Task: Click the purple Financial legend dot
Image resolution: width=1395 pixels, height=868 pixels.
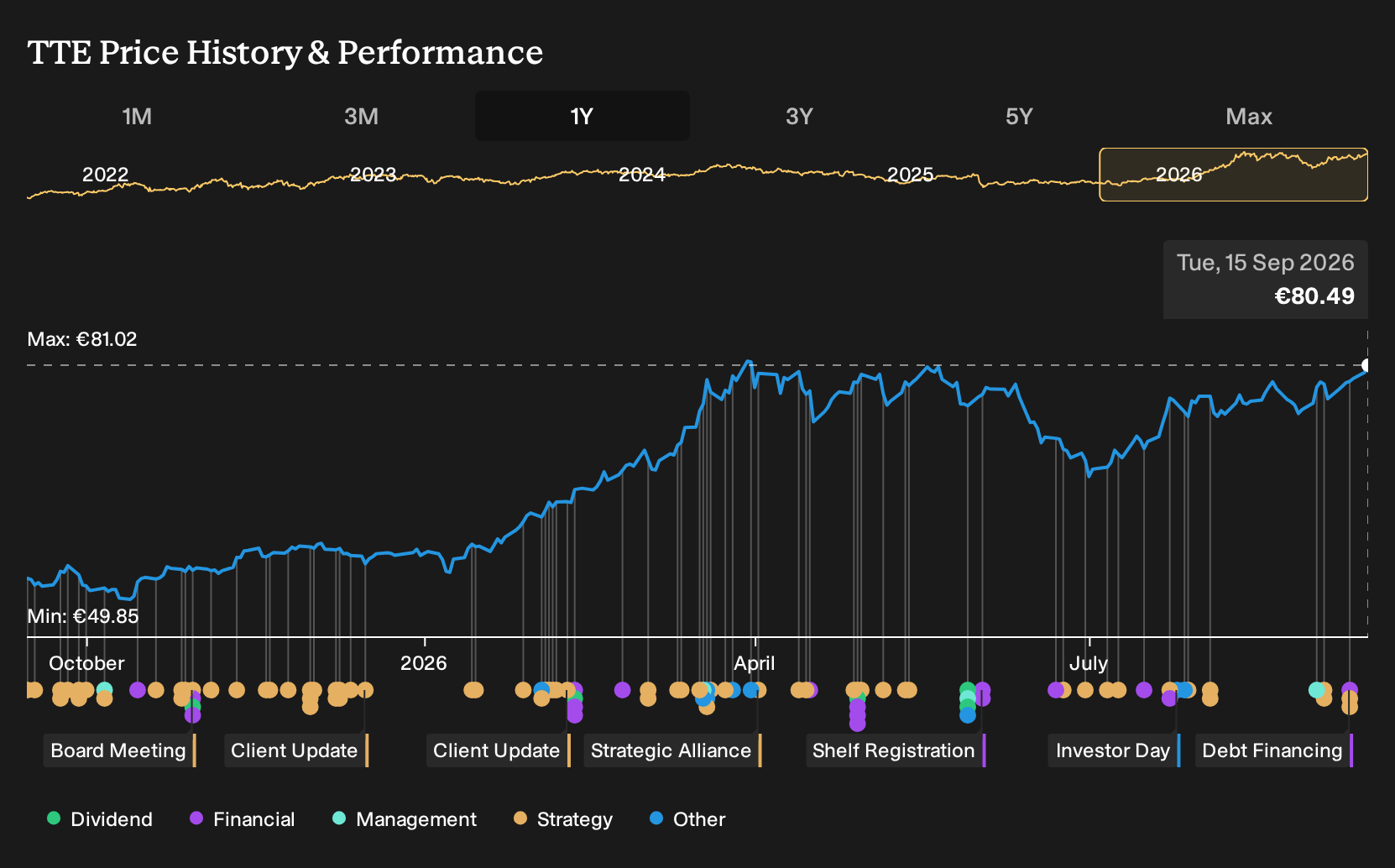Action: (196, 818)
